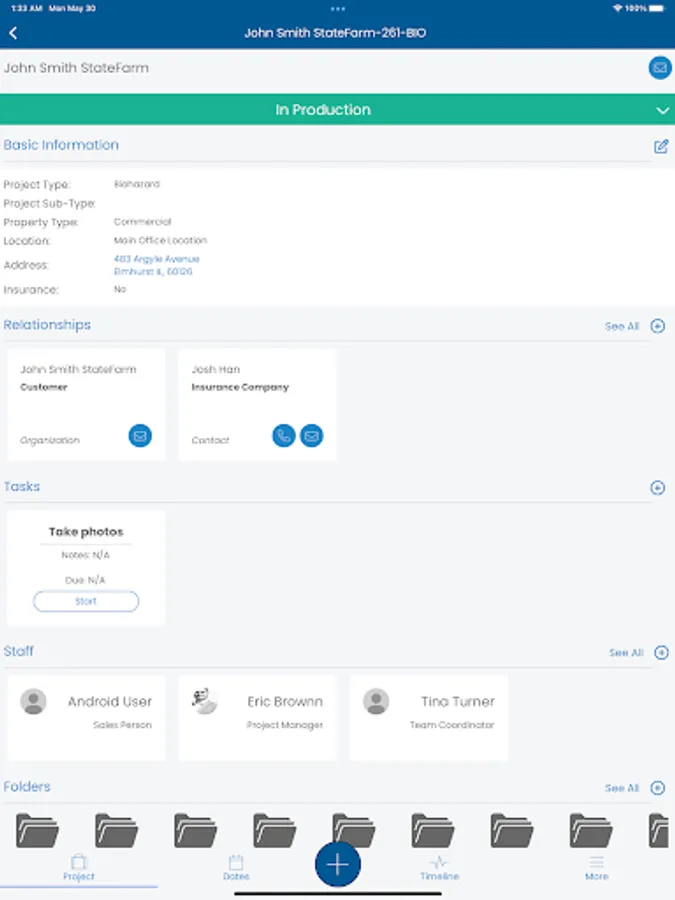Start the Take photos task
The height and width of the screenshot is (900, 675).
pos(86,601)
